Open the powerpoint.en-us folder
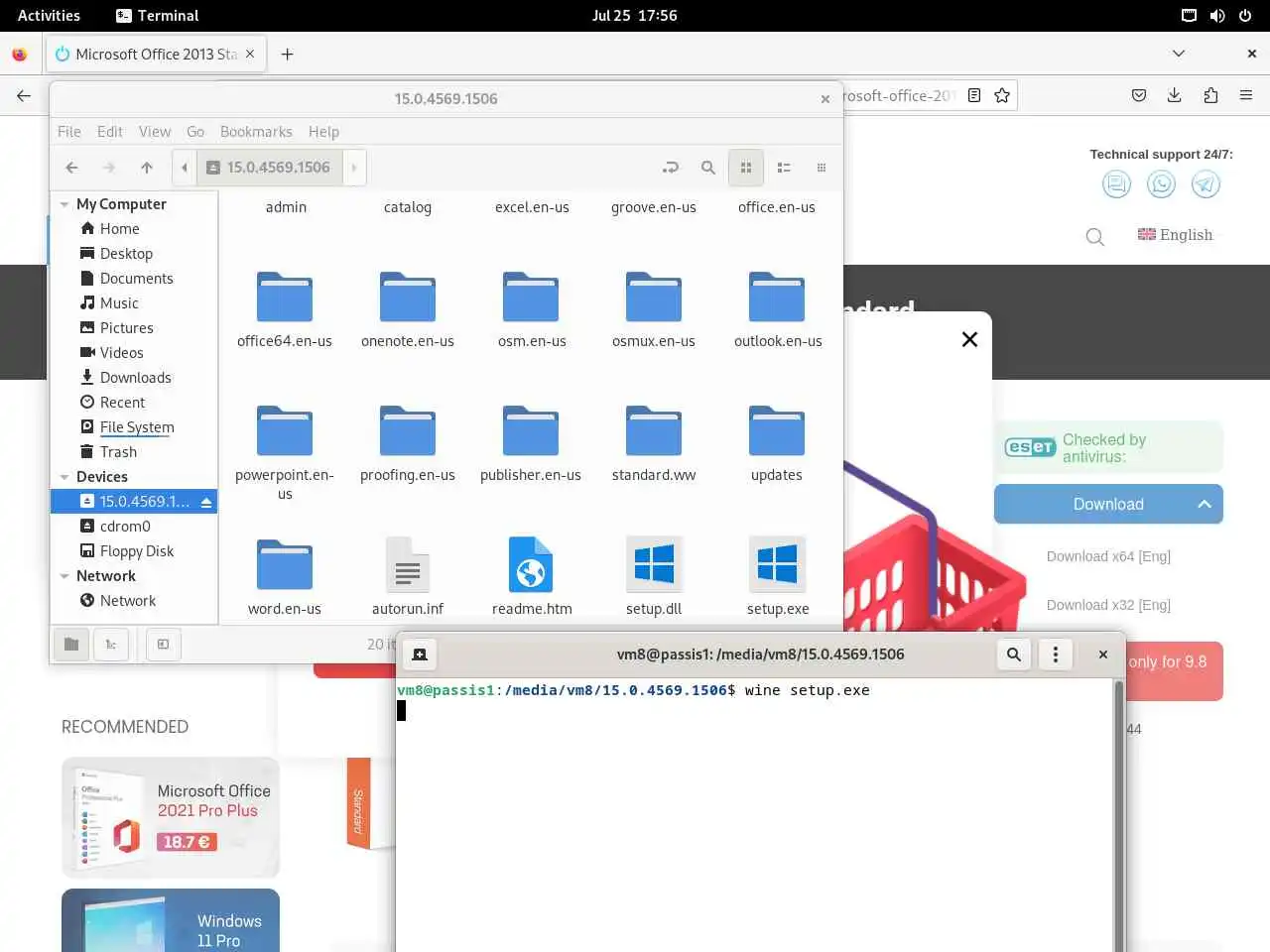Screen dimensions: 1270x952 click(285, 451)
